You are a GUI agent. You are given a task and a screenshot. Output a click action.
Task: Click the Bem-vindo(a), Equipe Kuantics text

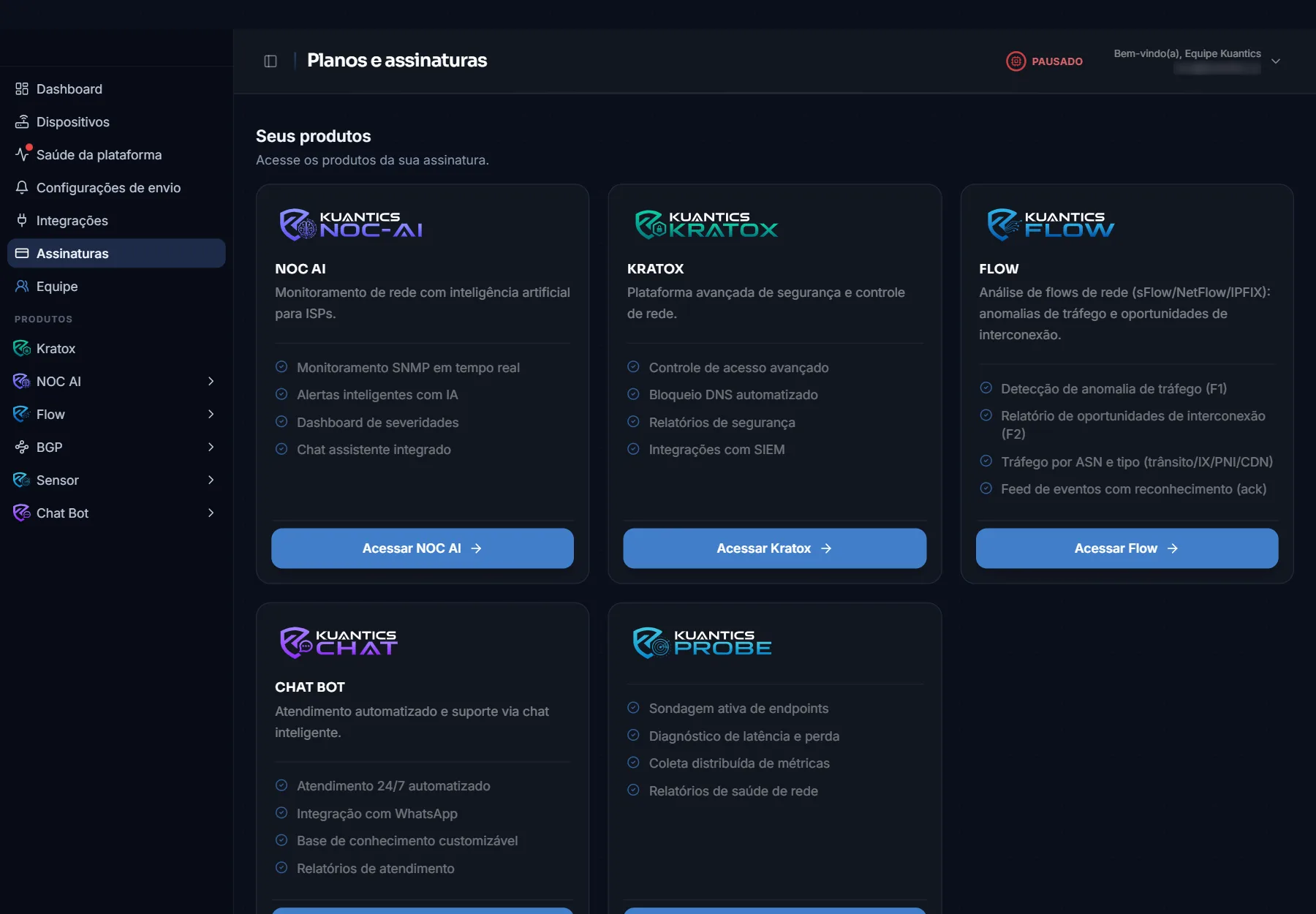1187,53
